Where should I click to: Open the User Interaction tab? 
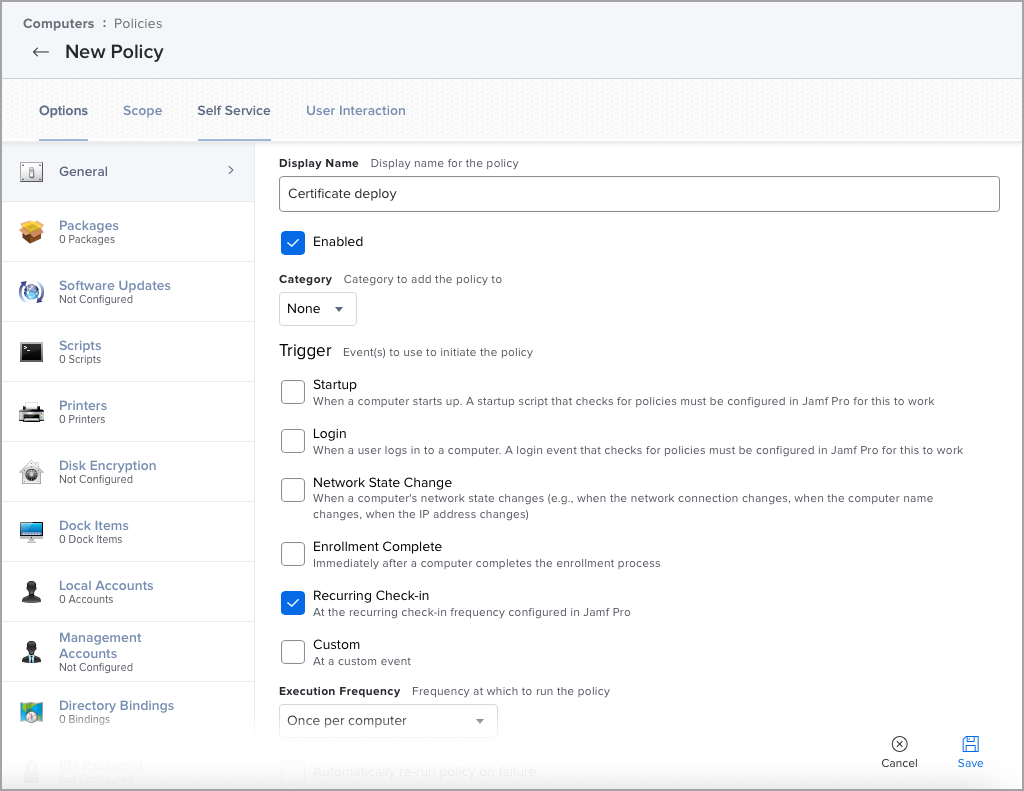click(x=356, y=111)
